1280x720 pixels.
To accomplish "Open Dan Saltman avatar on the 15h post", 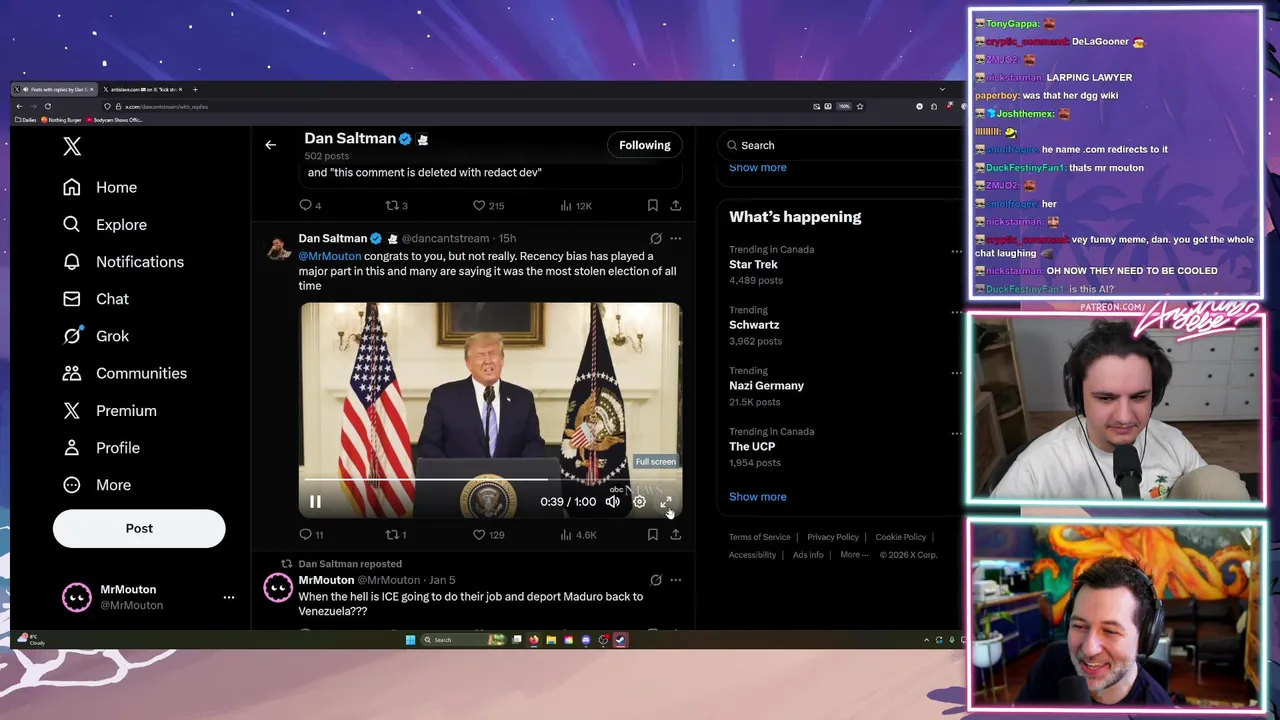I will coord(278,247).
